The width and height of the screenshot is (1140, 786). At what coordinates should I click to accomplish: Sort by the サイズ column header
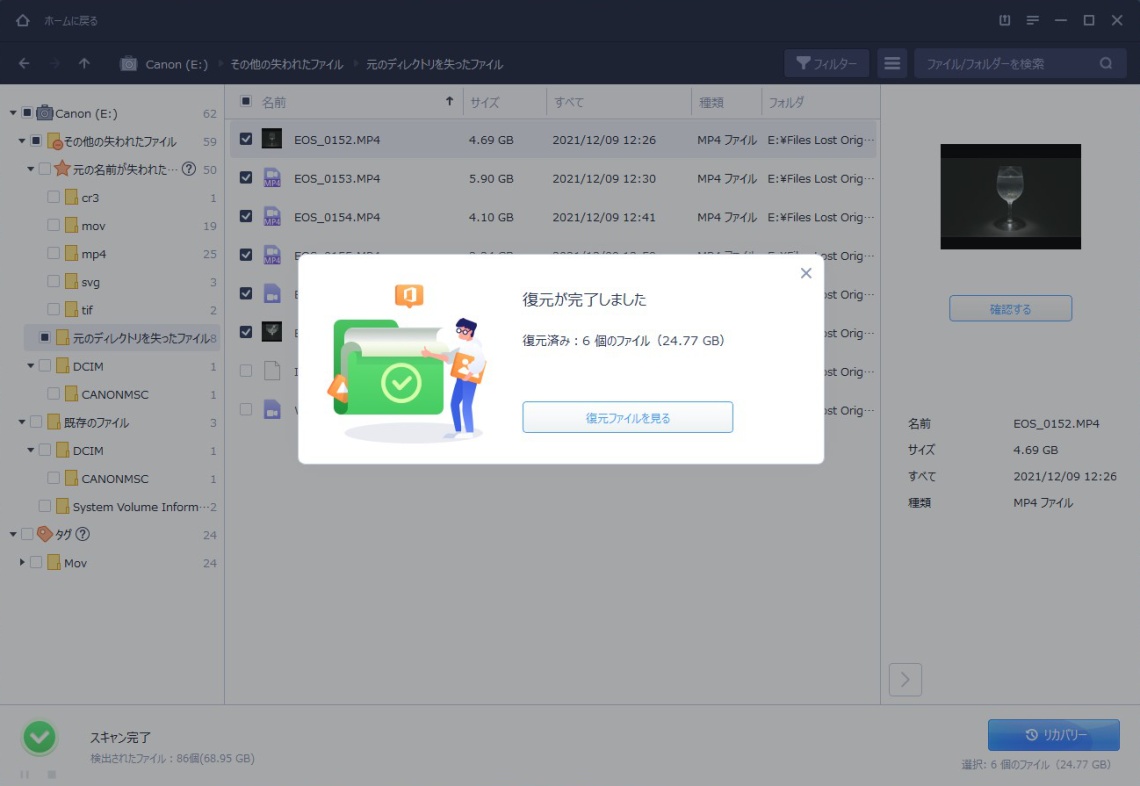[484, 103]
